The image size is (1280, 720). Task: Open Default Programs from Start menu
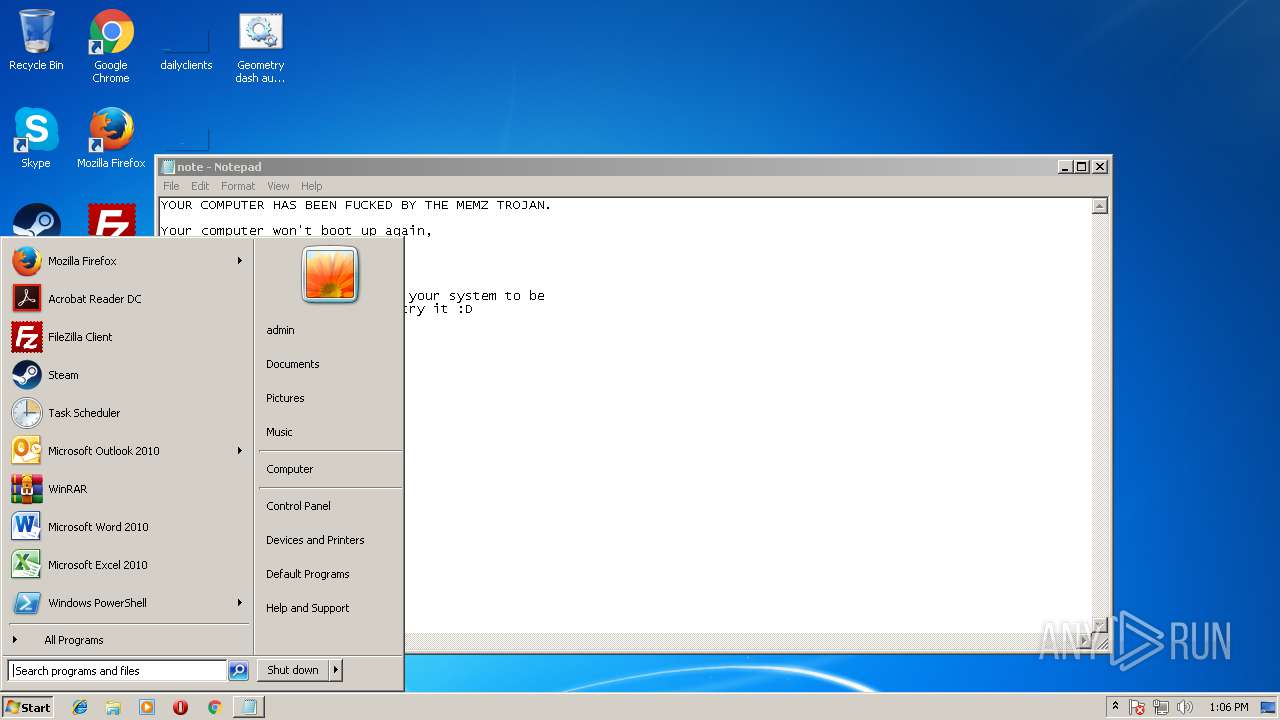[330, 574]
